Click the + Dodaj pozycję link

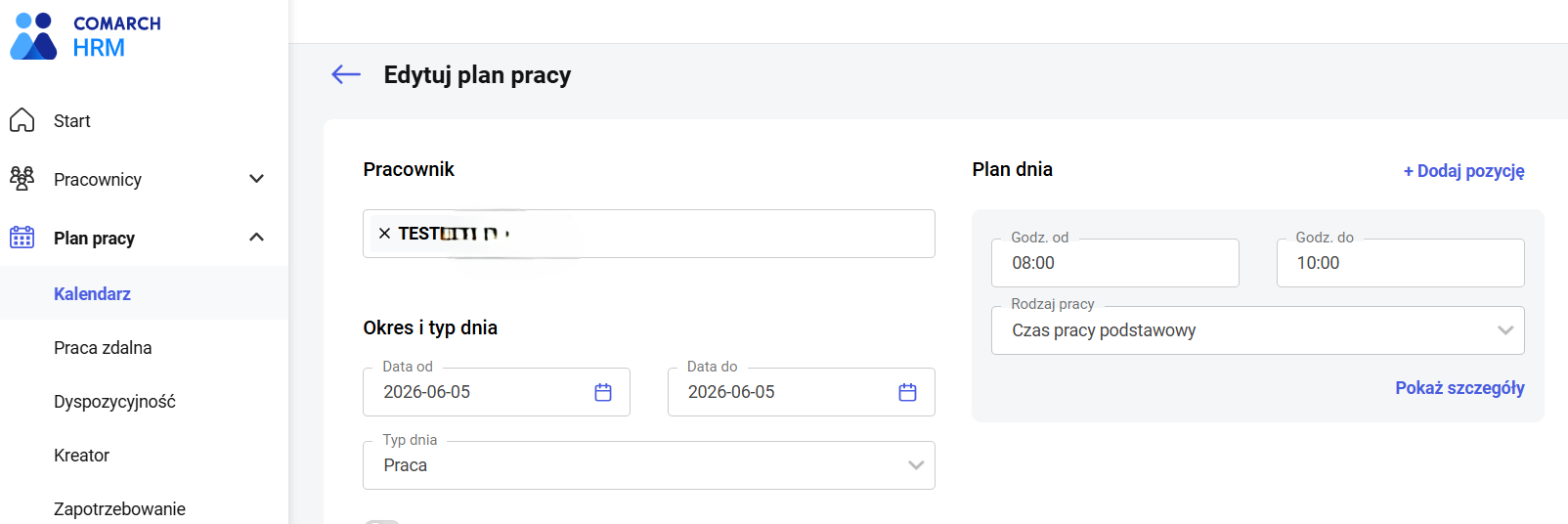pyautogui.click(x=1463, y=171)
